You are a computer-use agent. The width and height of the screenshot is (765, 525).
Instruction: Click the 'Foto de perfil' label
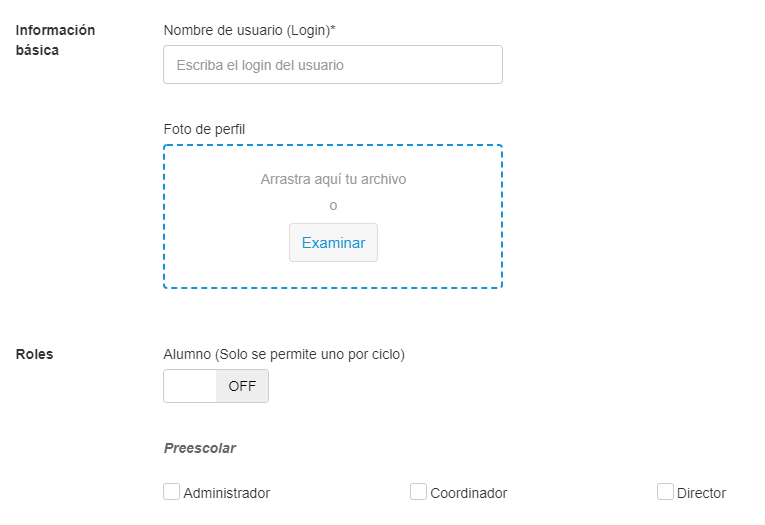(204, 128)
